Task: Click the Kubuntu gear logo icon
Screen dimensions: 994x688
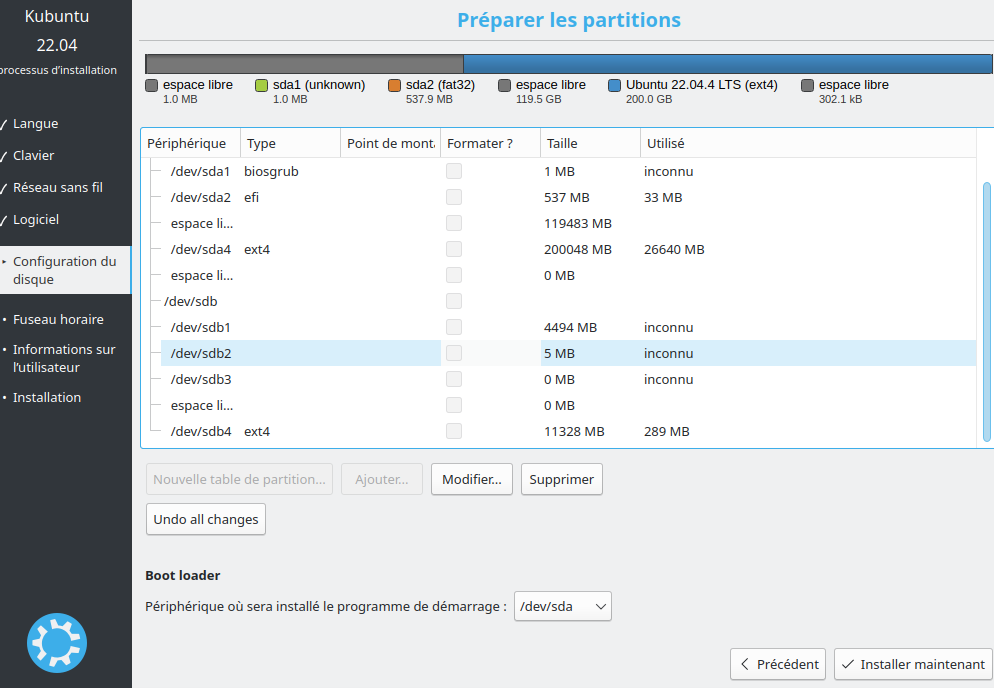Action: tap(57, 642)
